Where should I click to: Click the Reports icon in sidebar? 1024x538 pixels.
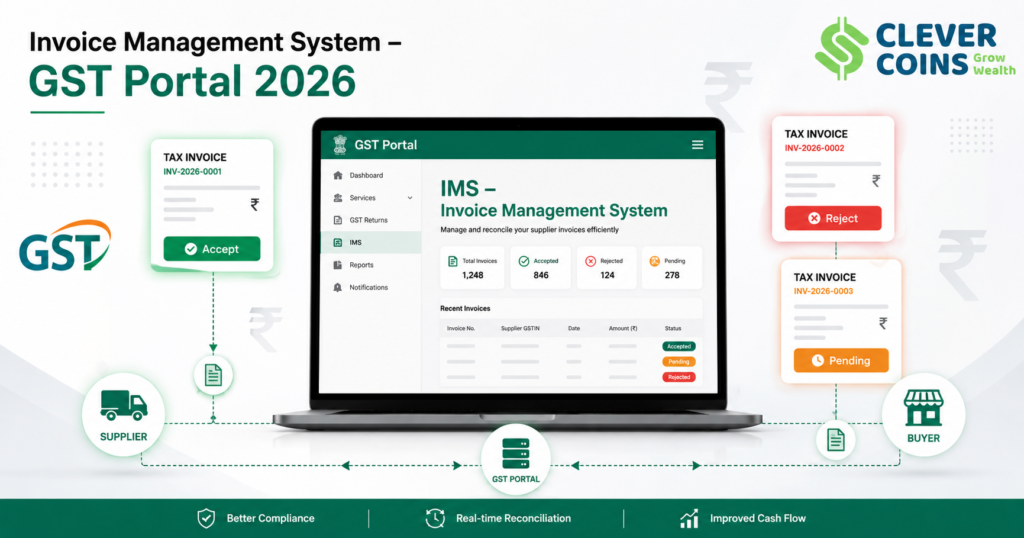tap(338, 265)
